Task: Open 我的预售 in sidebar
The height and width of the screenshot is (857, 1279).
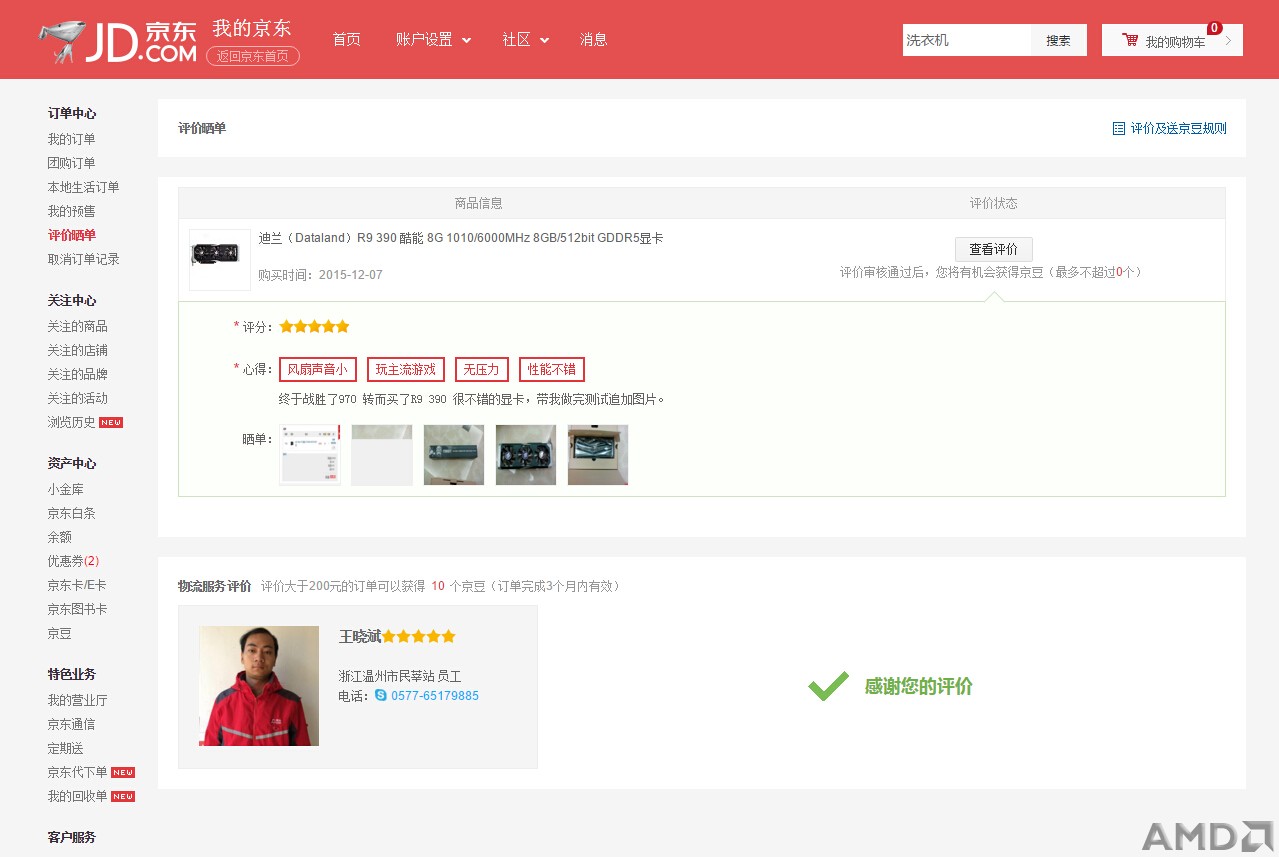Action: pos(72,211)
